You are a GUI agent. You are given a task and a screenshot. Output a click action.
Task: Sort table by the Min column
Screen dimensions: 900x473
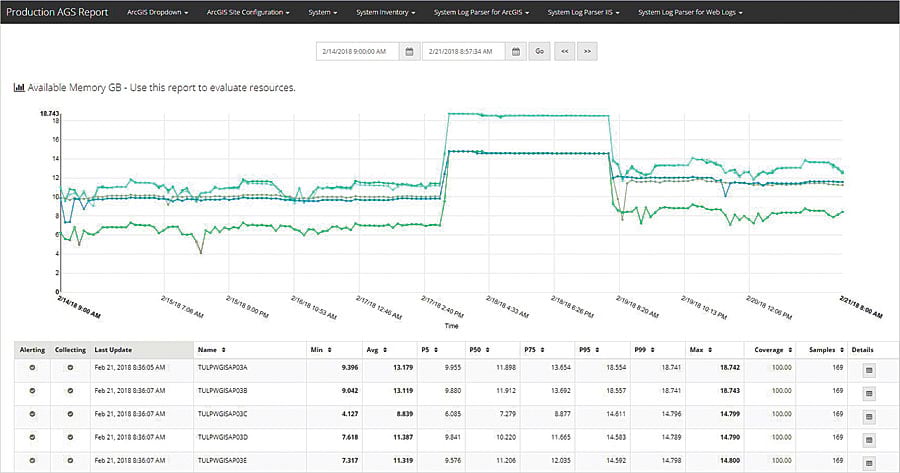pos(334,350)
